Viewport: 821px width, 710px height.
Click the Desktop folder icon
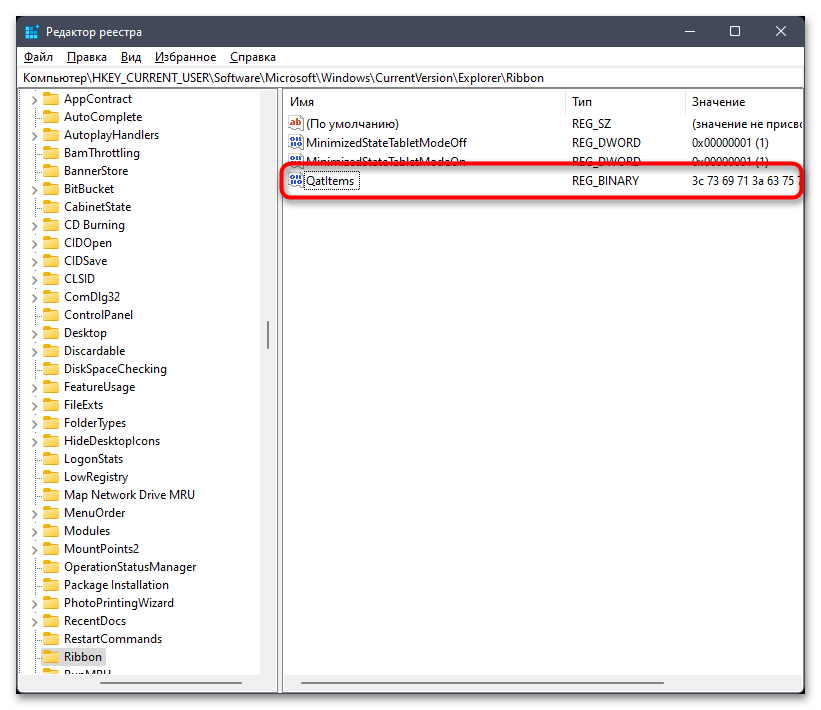coord(51,332)
